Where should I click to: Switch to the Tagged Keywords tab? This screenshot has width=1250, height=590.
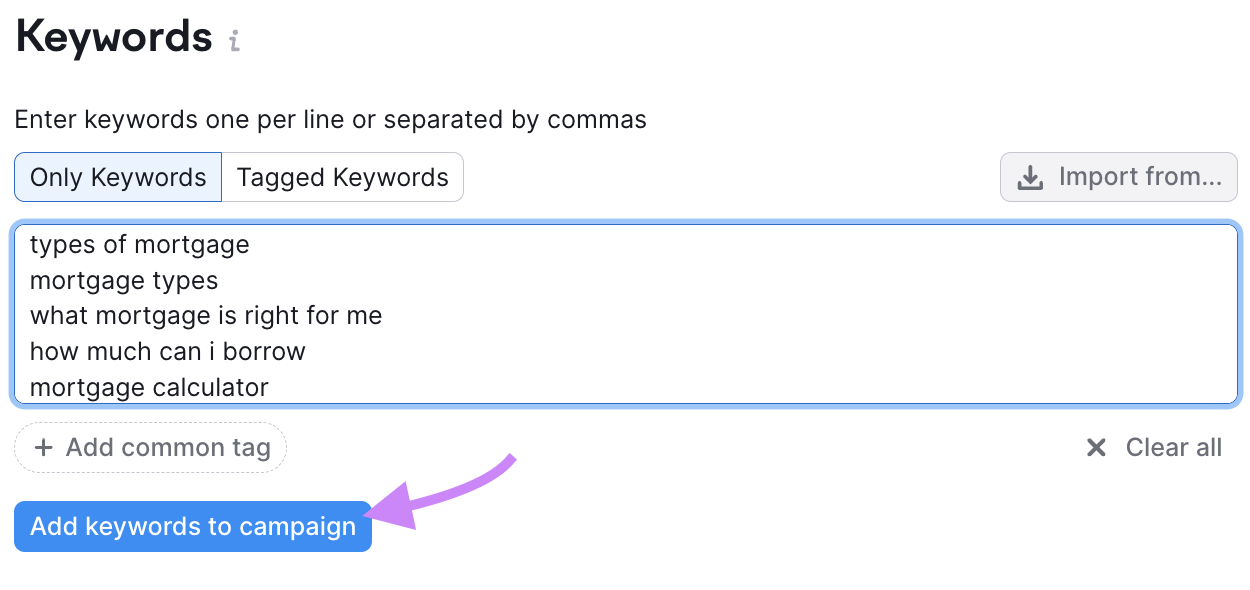click(342, 177)
